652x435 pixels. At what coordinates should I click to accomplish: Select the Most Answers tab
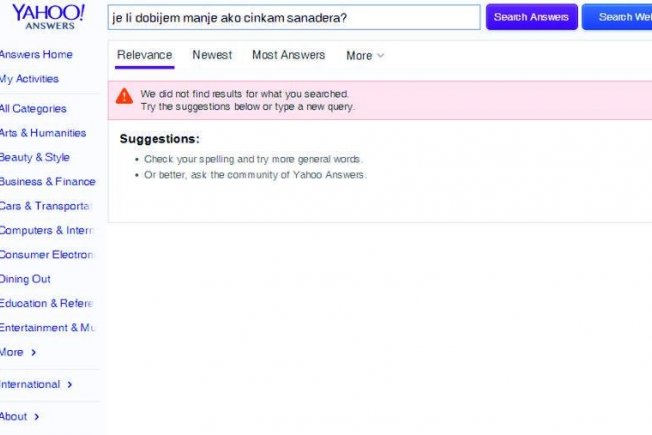[289, 55]
